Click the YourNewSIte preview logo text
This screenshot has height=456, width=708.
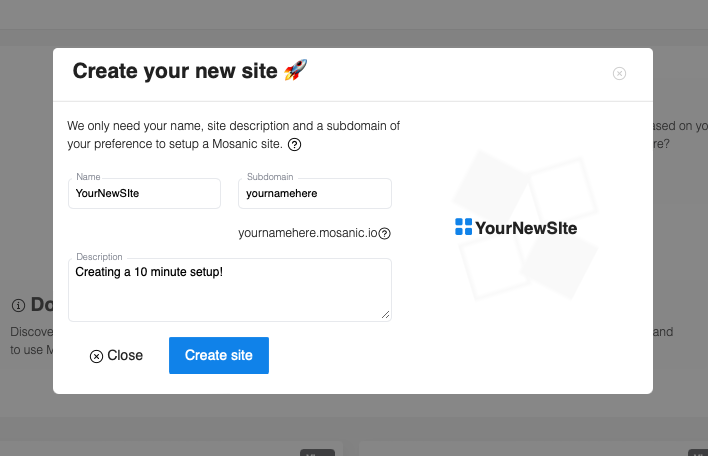(x=526, y=228)
